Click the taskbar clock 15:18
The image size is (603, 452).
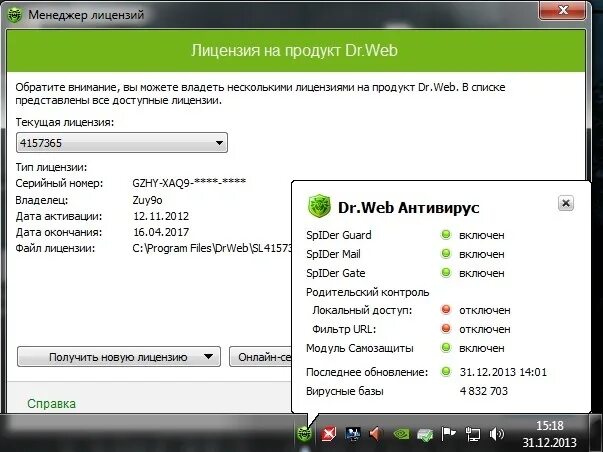coord(550,425)
